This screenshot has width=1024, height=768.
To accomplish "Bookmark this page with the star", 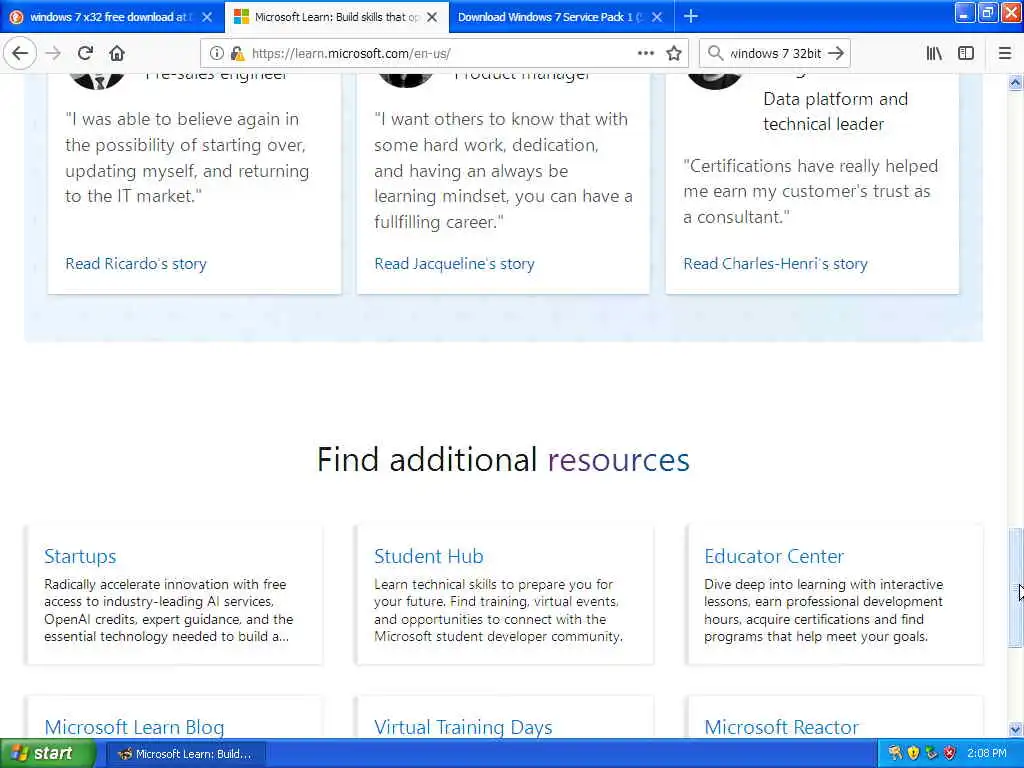I will 674,54.
